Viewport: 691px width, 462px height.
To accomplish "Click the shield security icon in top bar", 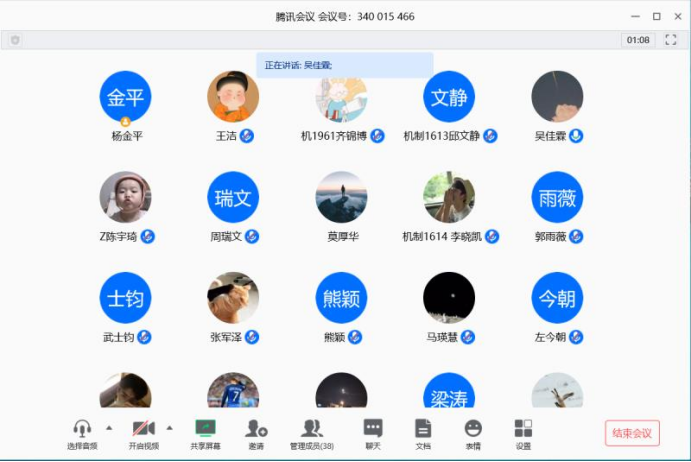I will click(x=15, y=41).
